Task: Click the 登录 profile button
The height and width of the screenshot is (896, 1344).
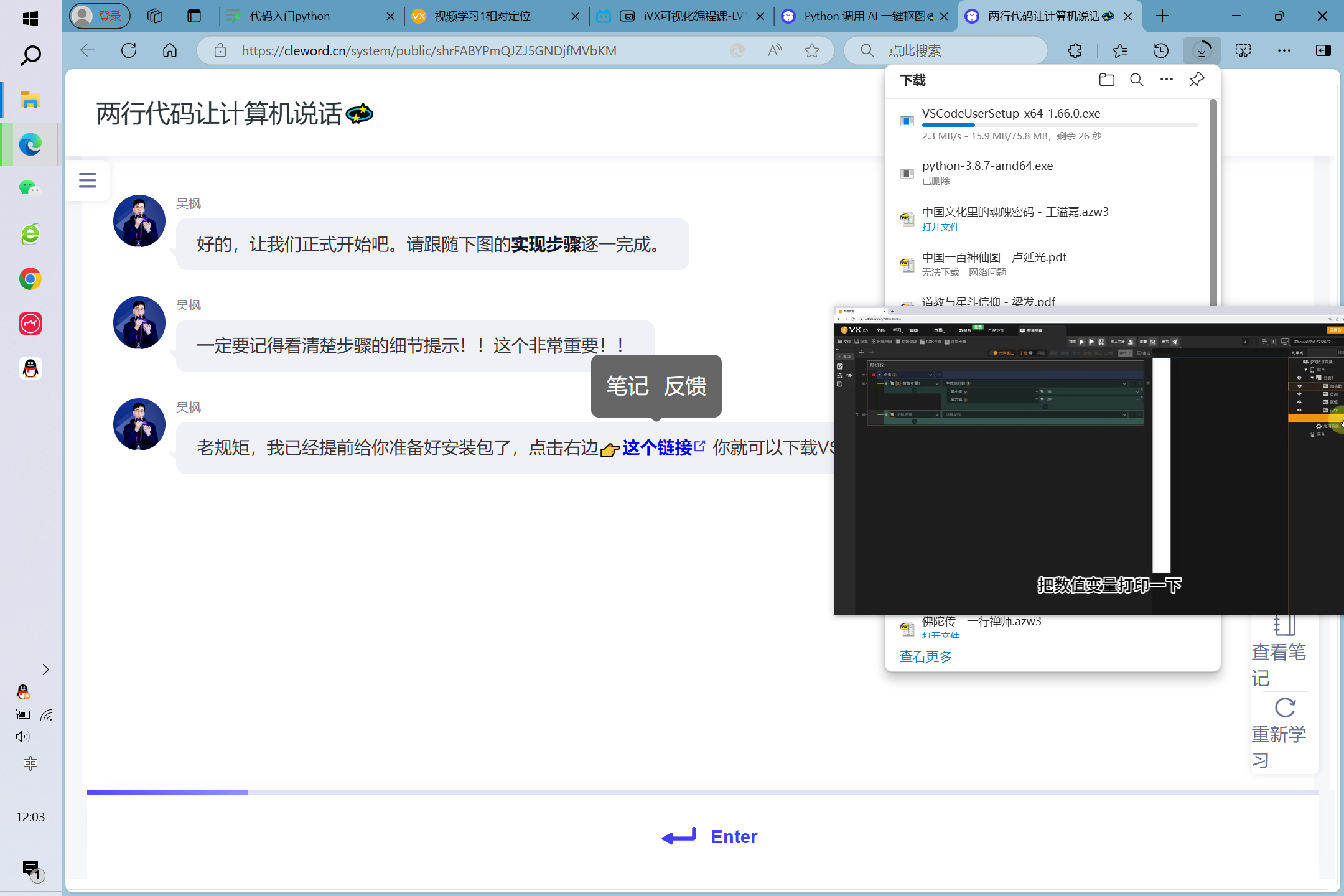Action: click(x=100, y=16)
